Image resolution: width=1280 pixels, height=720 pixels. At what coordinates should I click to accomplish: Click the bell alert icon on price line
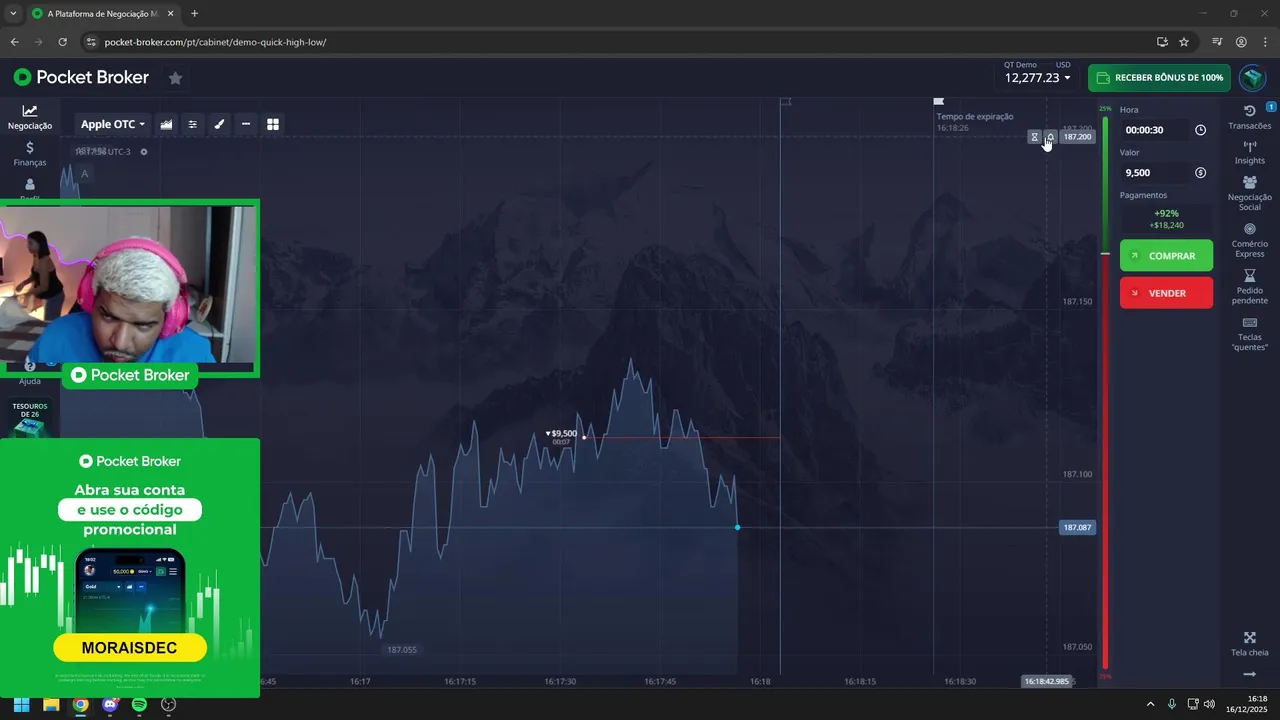click(1050, 137)
